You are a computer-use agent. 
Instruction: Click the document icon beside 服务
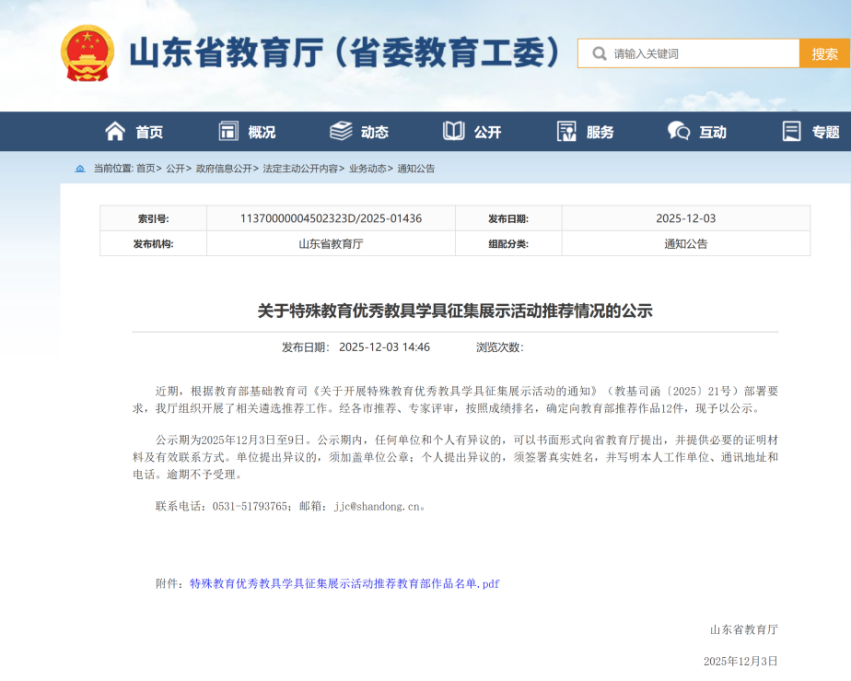point(567,131)
